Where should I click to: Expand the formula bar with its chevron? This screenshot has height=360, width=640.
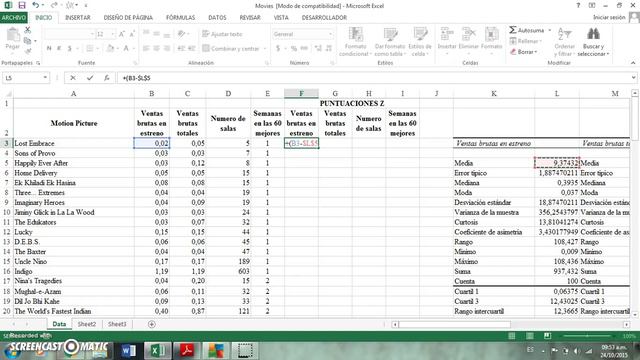[x=633, y=78]
